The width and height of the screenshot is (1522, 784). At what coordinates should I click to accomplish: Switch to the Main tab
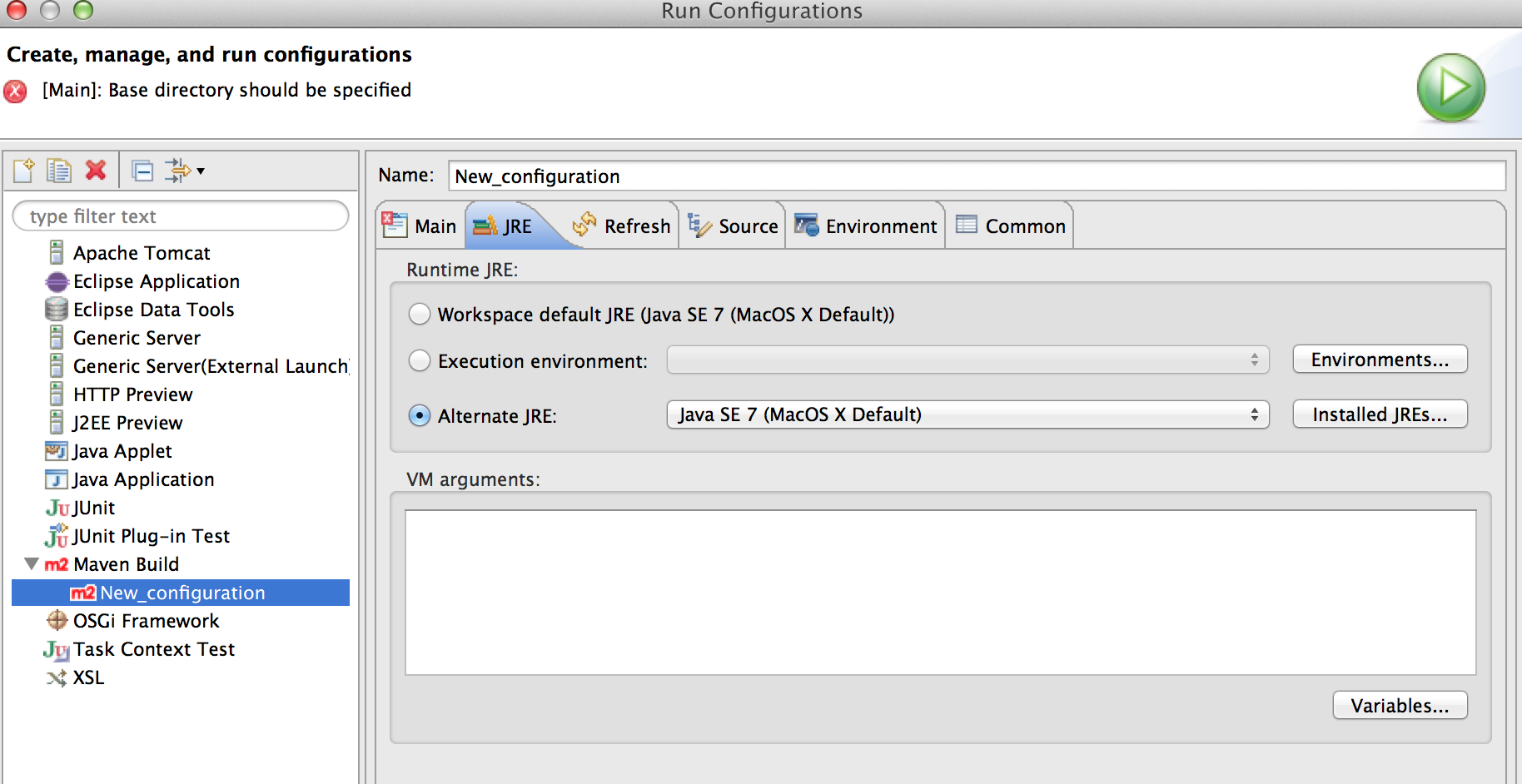[421, 226]
